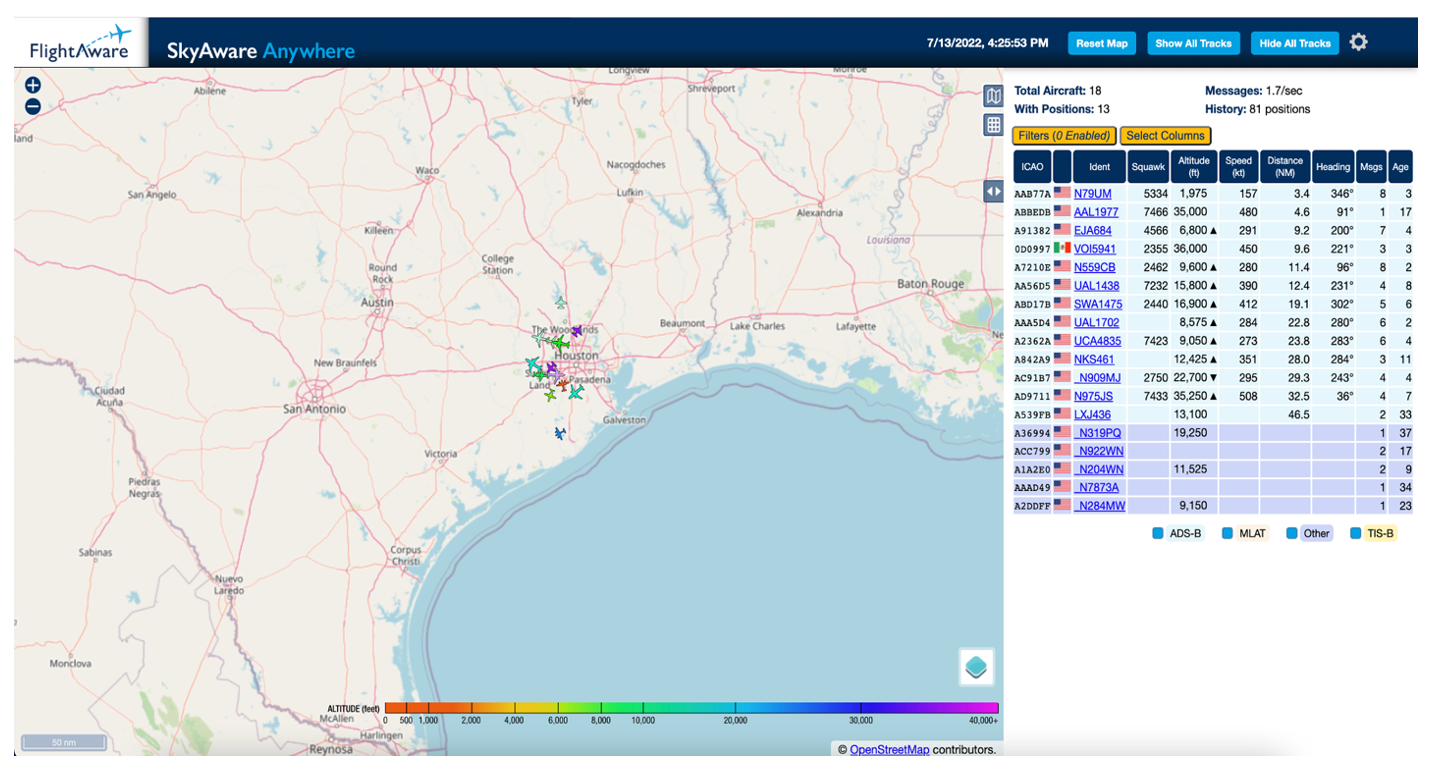Open the N975JS flight link
The image size is (1434, 774).
1093,396
